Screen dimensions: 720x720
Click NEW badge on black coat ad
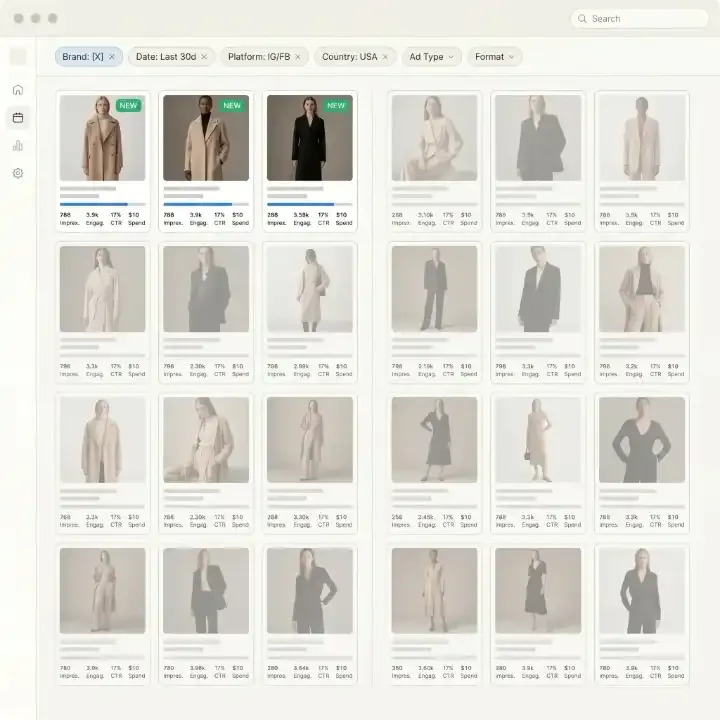336,106
